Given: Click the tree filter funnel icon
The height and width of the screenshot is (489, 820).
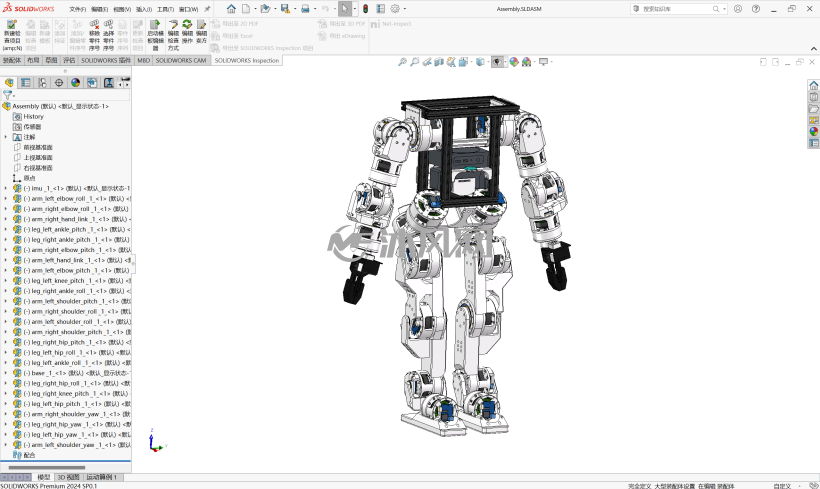Looking at the screenshot, I should coord(7,95).
